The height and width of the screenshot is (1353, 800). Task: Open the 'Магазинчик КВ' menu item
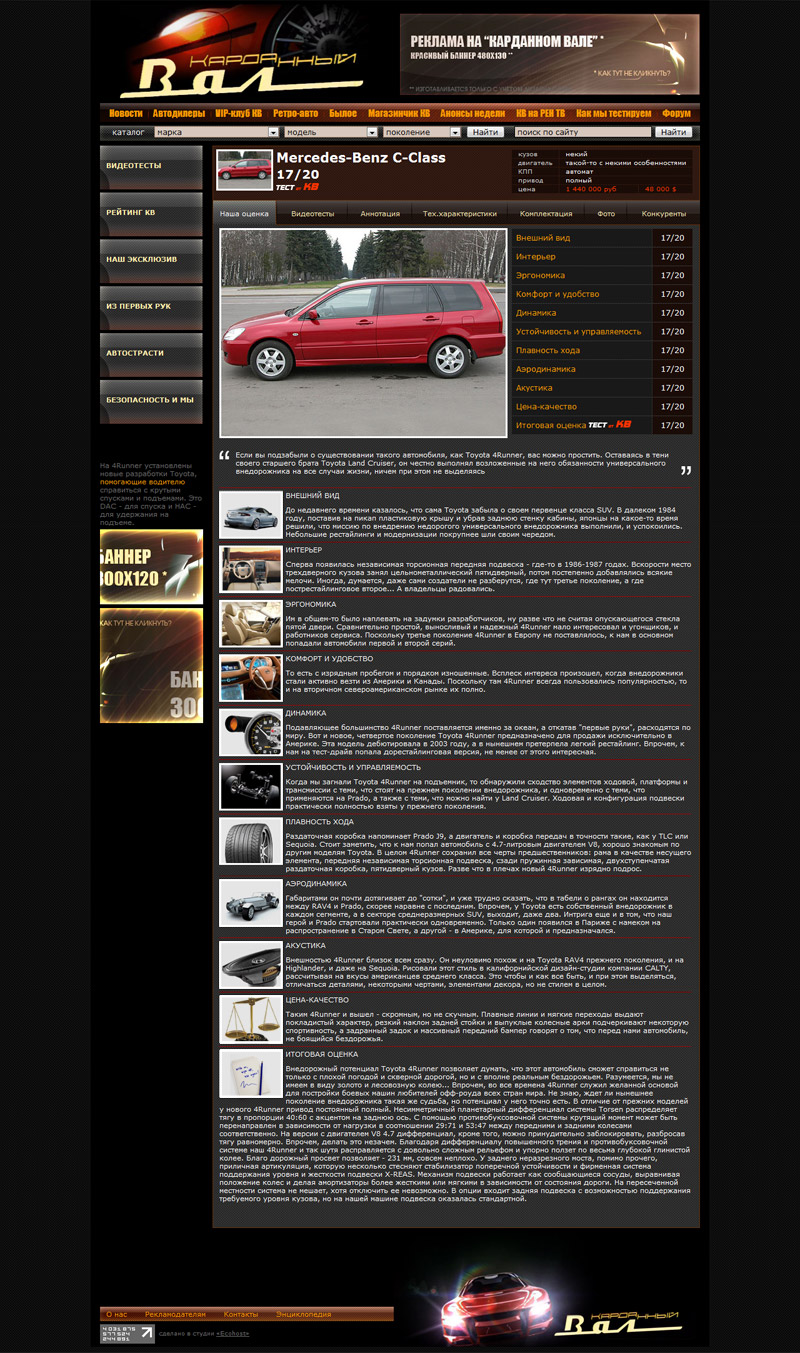(x=399, y=113)
